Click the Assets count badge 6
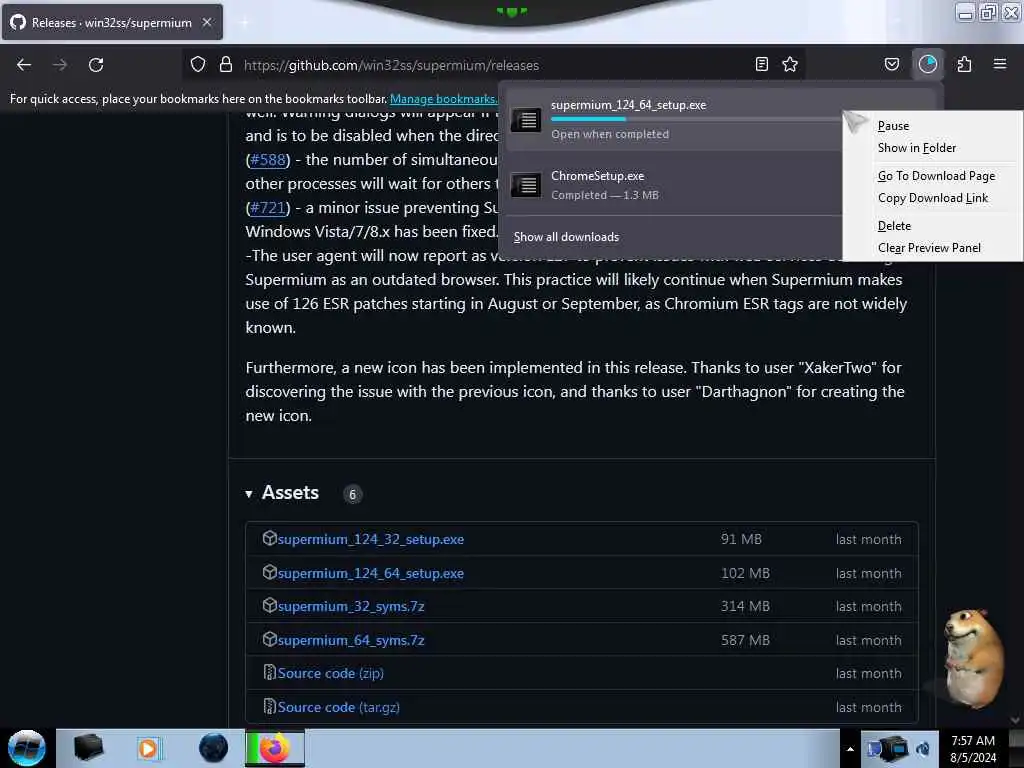 (x=353, y=494)
